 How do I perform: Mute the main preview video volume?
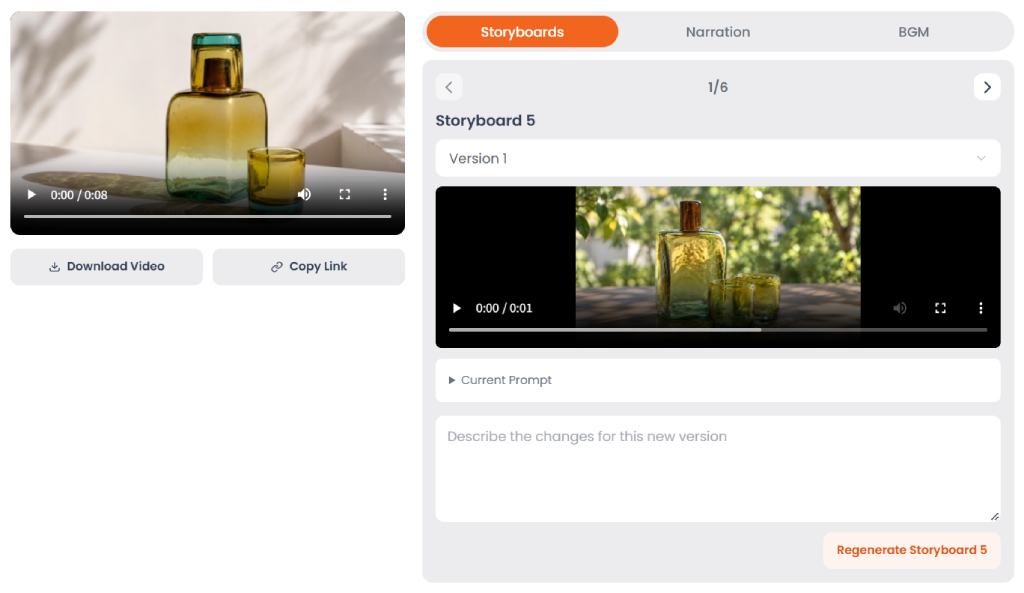point(304,195)
